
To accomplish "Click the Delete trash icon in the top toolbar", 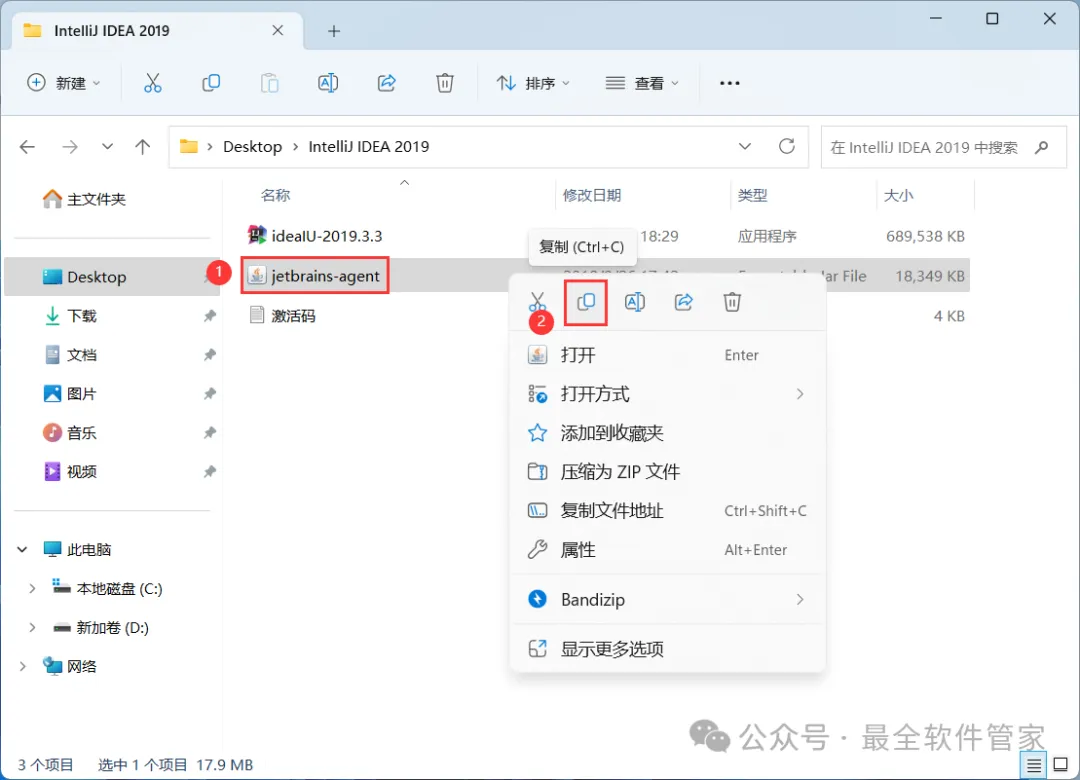I will [x=445, y=83].
